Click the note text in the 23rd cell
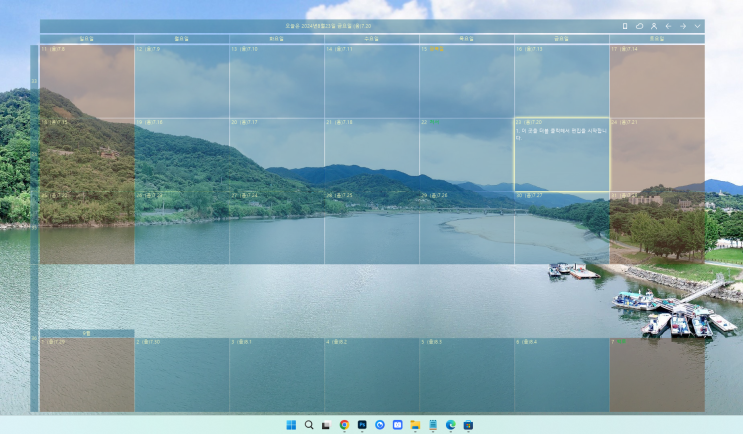 tap(561, 134)
